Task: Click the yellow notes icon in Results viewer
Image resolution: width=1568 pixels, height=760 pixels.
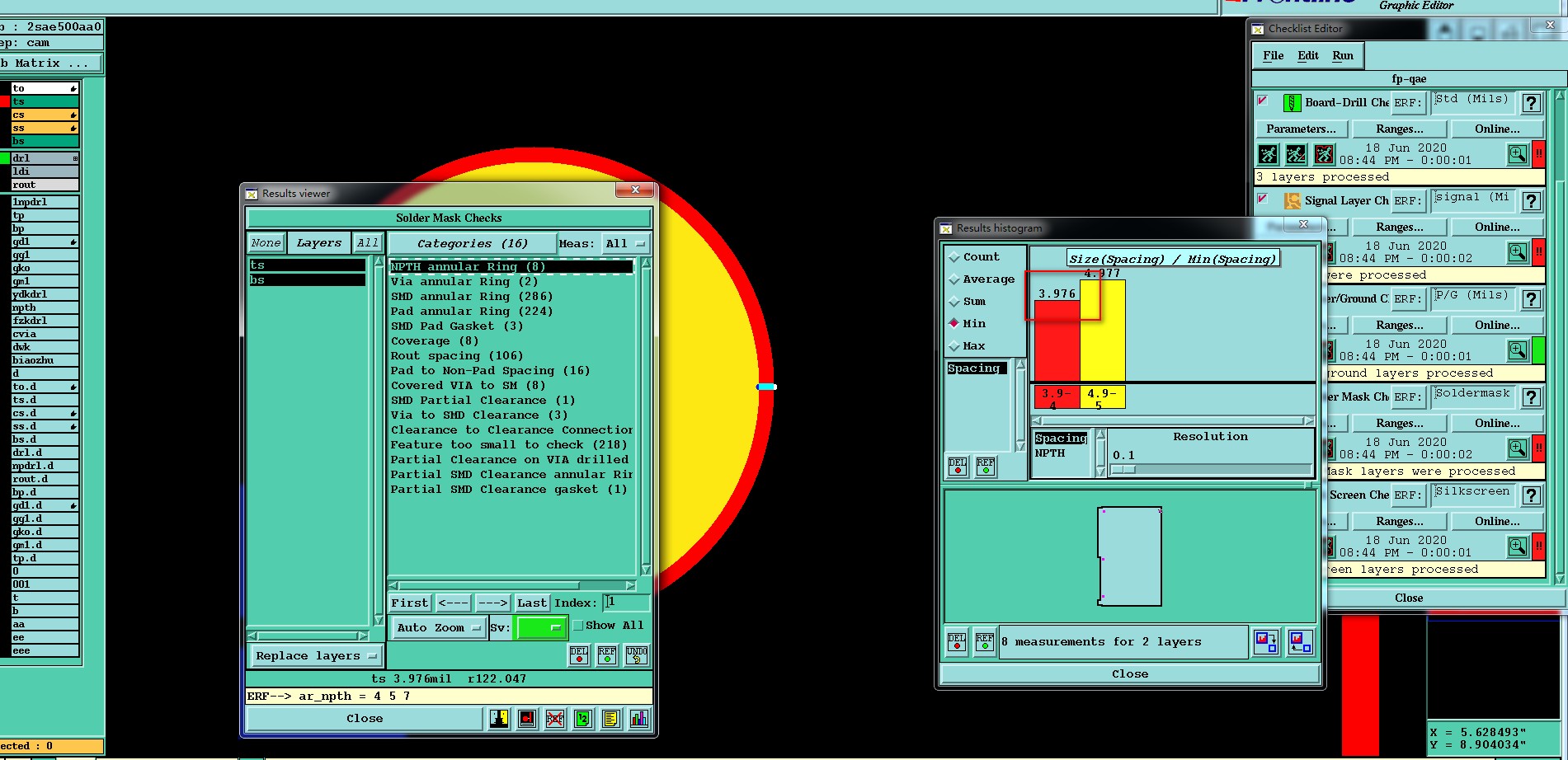Action: coord(610,719)
